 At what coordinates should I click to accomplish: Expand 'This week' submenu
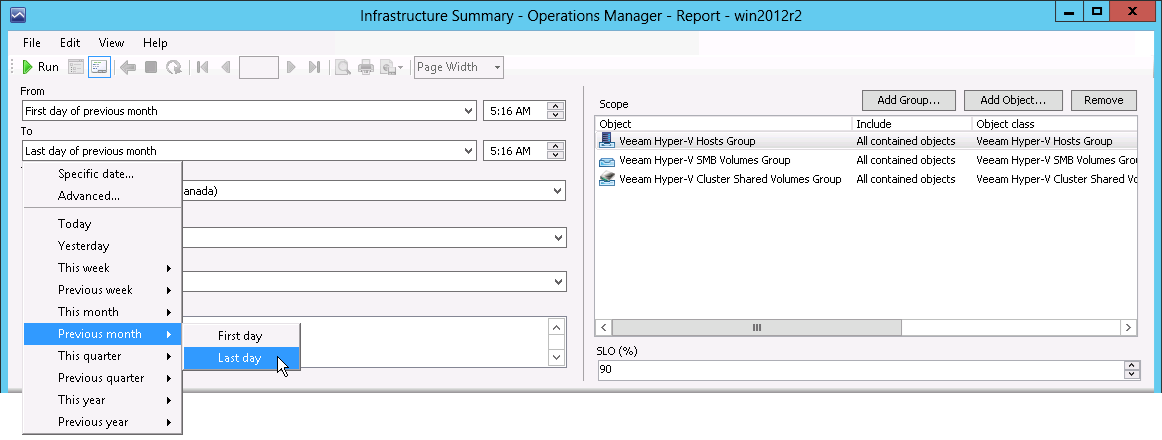point(102,268)
